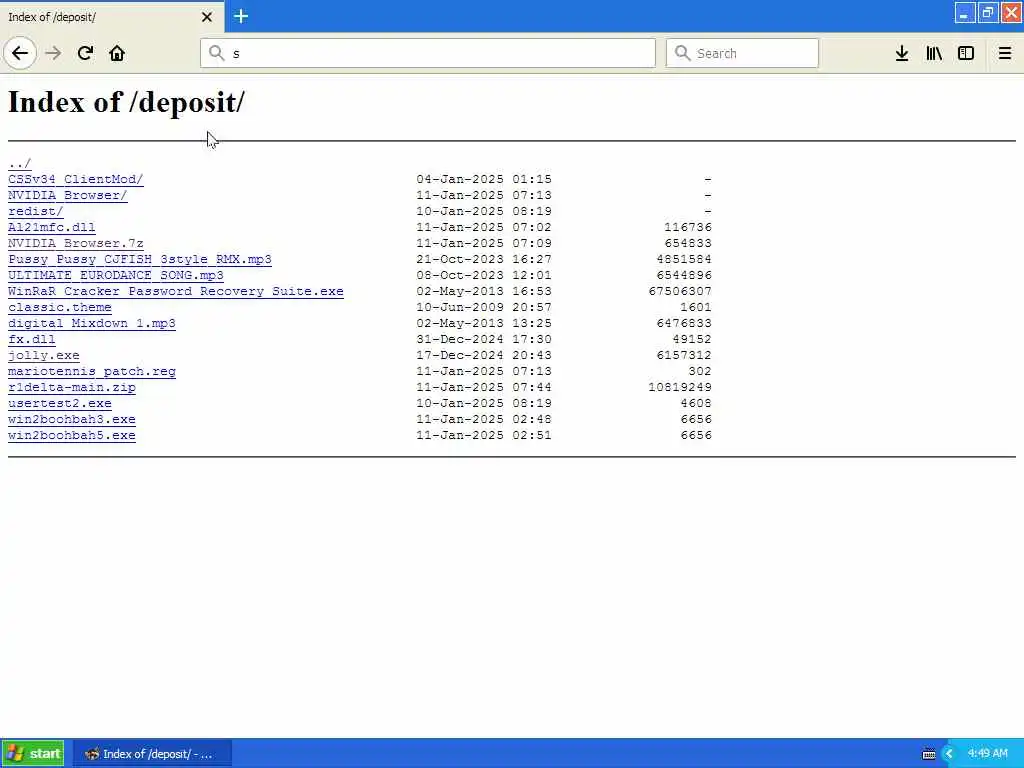The width and height of the screenshot is (1024, 768).
Task: Download WinRaR Cracker Password Recovery Suite.exe
Action: click(176, 291)
